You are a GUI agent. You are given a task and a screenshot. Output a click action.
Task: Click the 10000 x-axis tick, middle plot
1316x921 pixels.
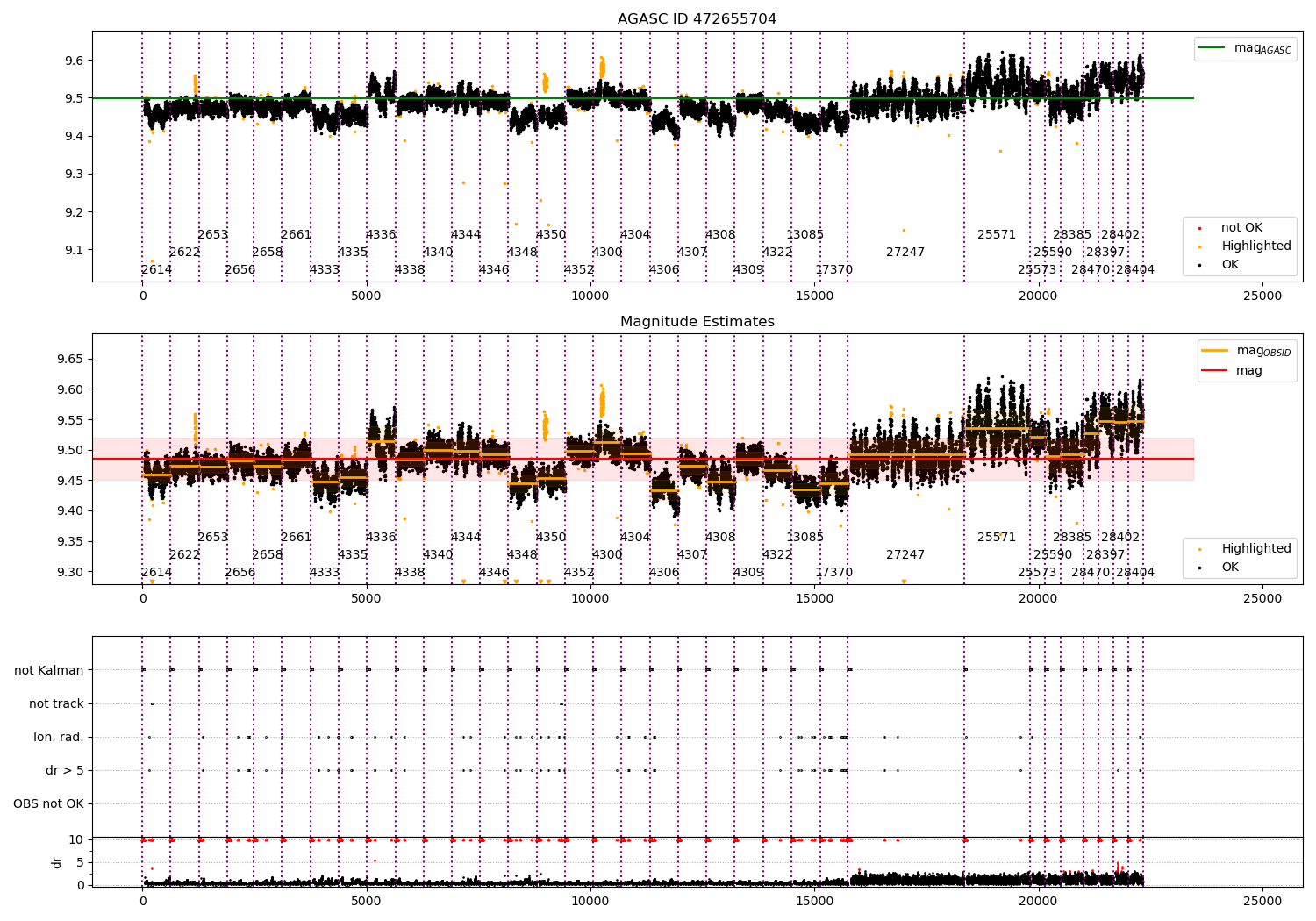pyautogui.click(x=590, y=599)
